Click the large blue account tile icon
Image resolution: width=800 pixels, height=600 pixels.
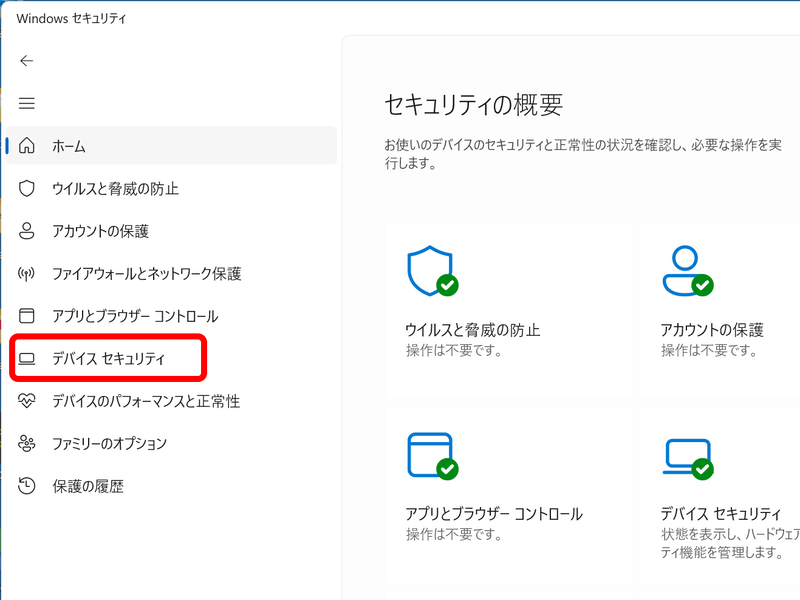tap(687, 271)
